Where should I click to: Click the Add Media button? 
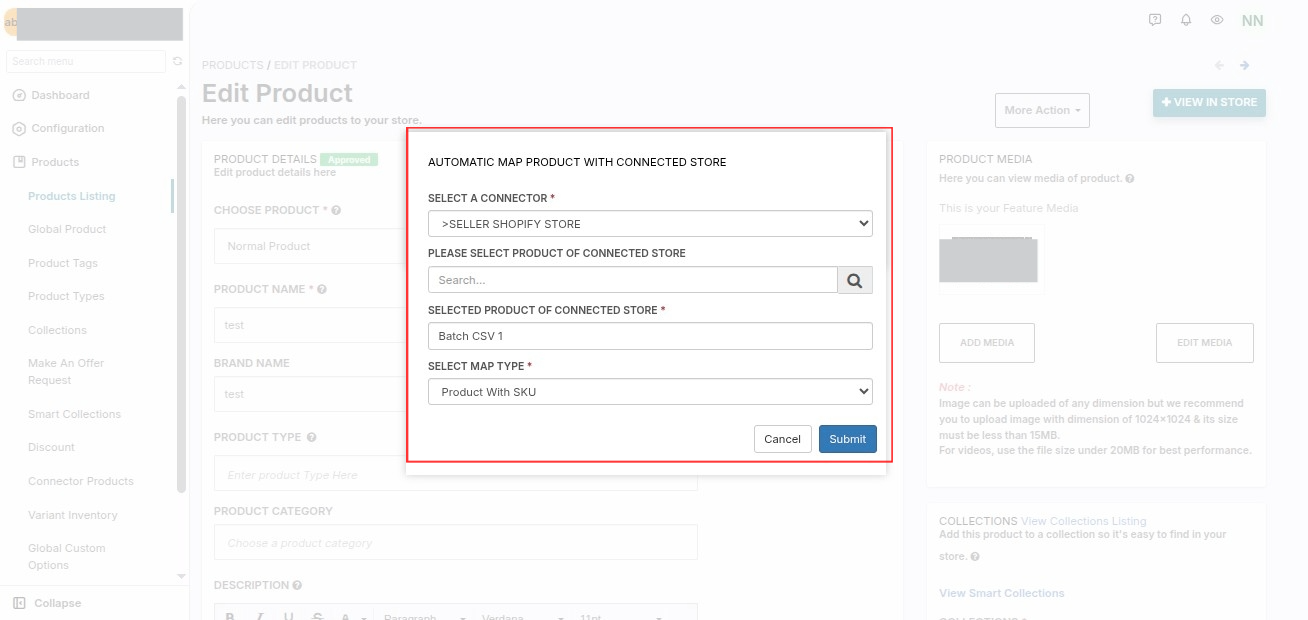(x=987, y=343)
